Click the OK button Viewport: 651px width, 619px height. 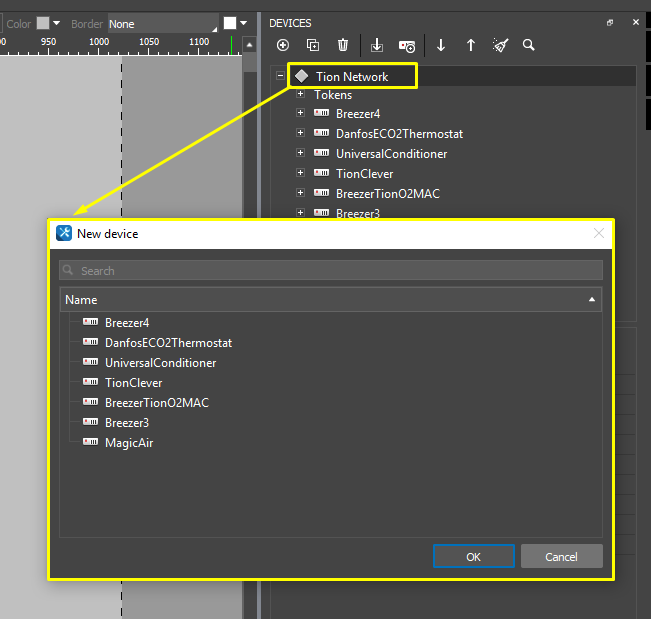[x=474, y=556]
